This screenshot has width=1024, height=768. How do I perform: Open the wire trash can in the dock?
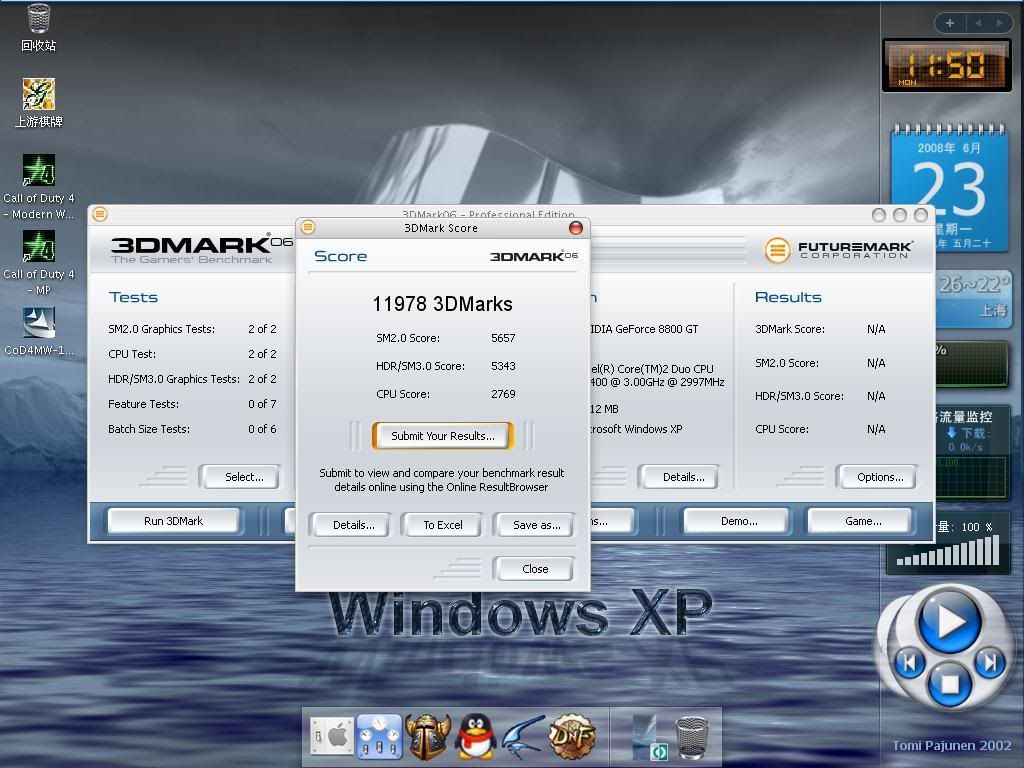pos(692,738)
